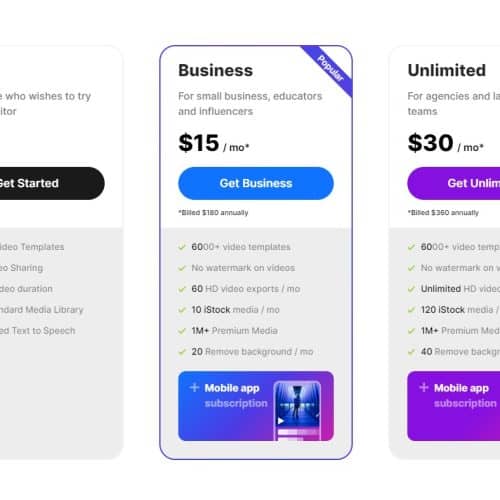Click plus icon on Business Mobile app banner

click(x=194, y=388)
